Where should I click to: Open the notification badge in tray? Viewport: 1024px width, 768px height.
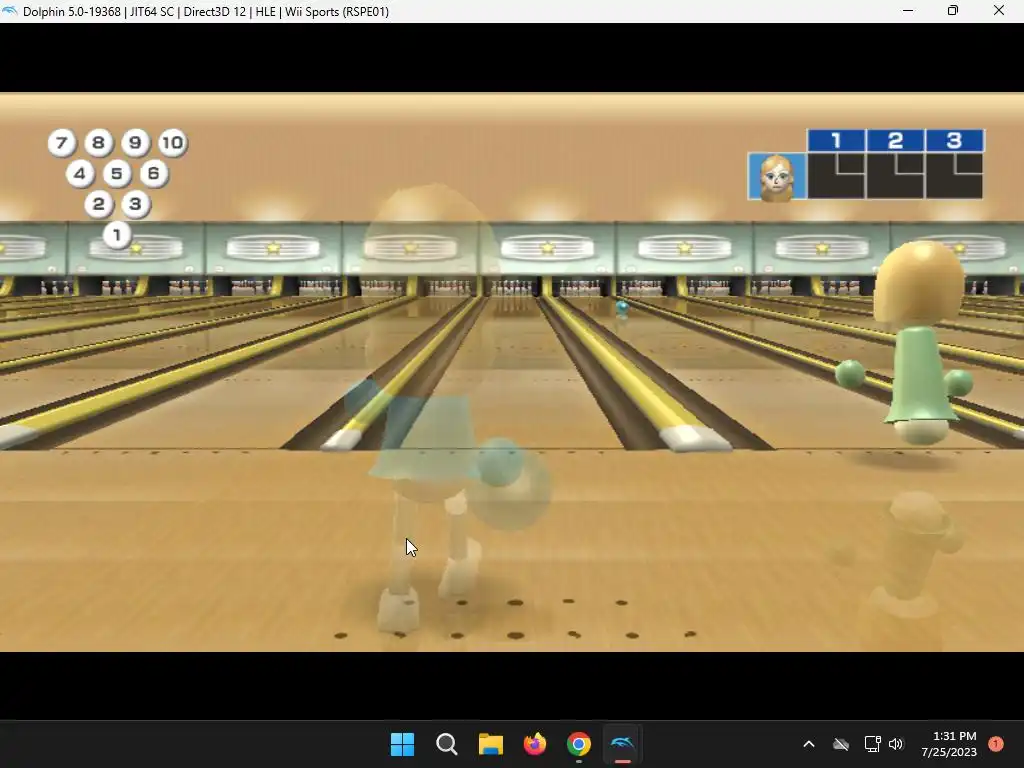pos(995,744)
